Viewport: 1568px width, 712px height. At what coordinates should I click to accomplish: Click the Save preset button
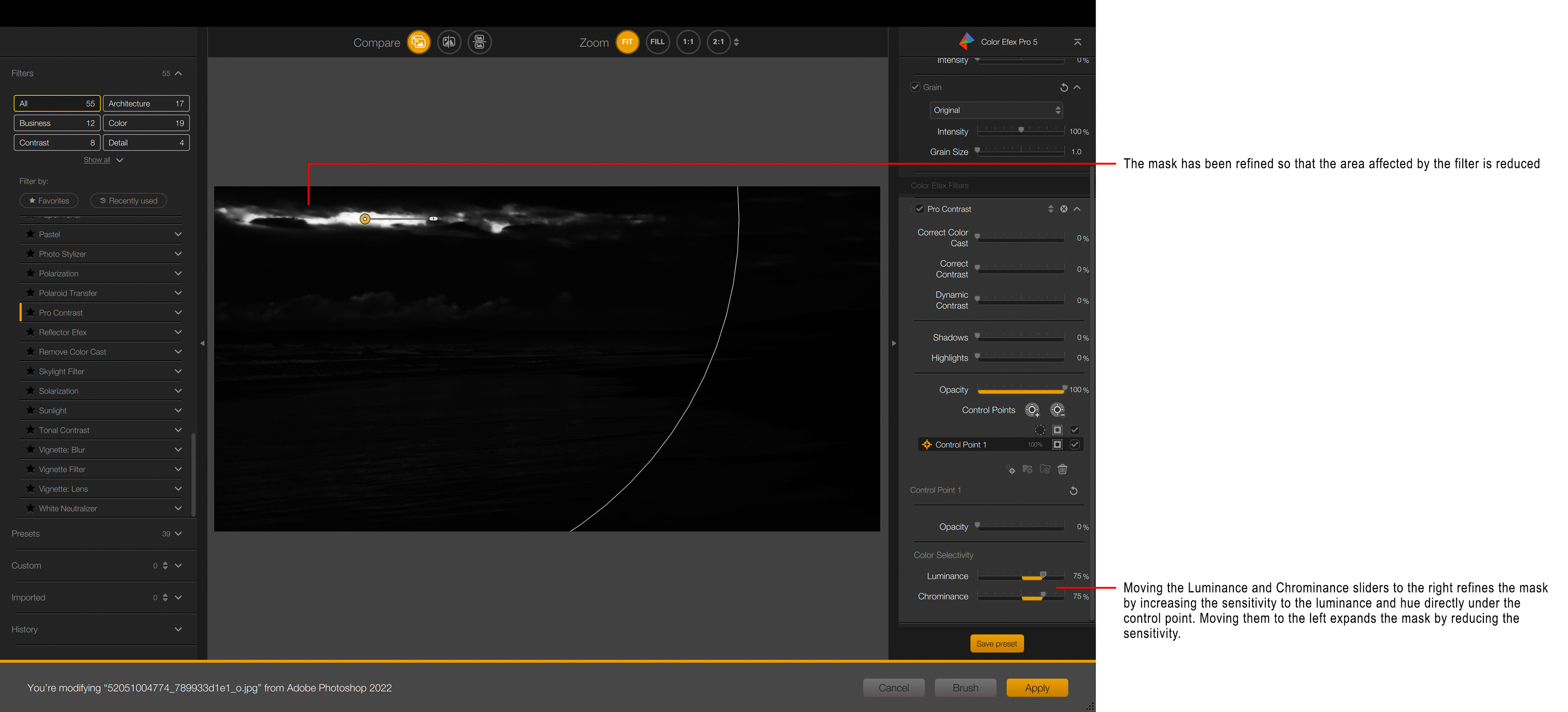pyautogui.click(x=996, y=644)
